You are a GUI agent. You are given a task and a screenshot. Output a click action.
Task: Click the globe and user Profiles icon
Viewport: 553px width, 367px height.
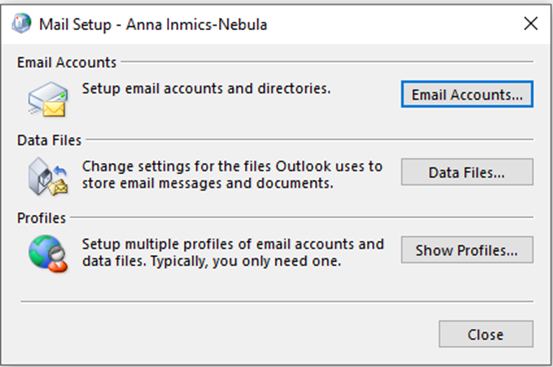coord(48,254)
